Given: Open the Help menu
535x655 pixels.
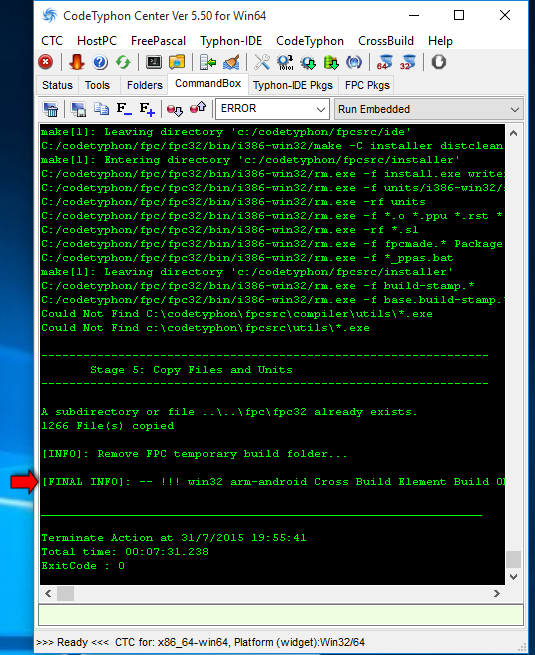Looking at the screenshot, I should [x=440, y=41].
